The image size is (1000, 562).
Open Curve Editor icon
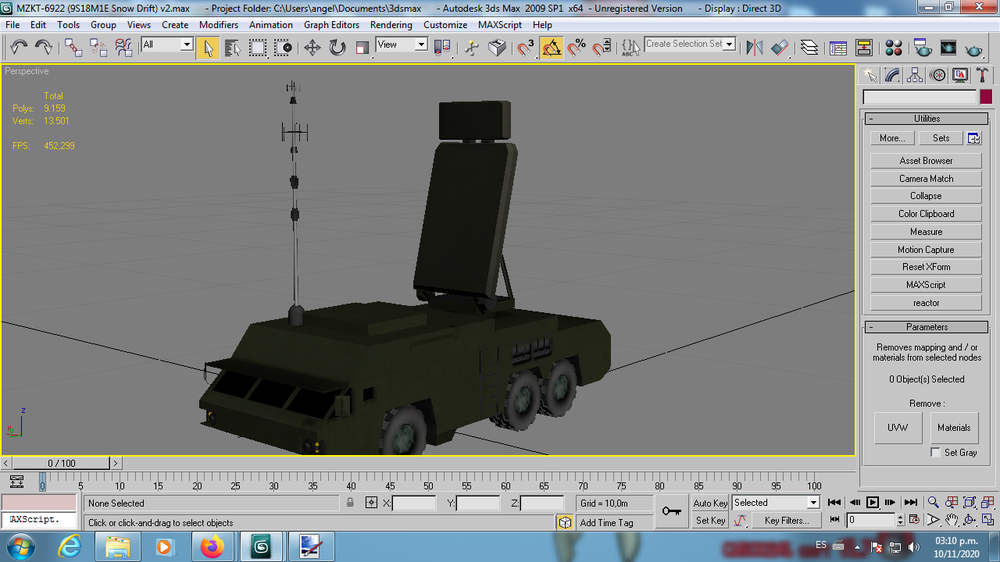tap(839, 47)
